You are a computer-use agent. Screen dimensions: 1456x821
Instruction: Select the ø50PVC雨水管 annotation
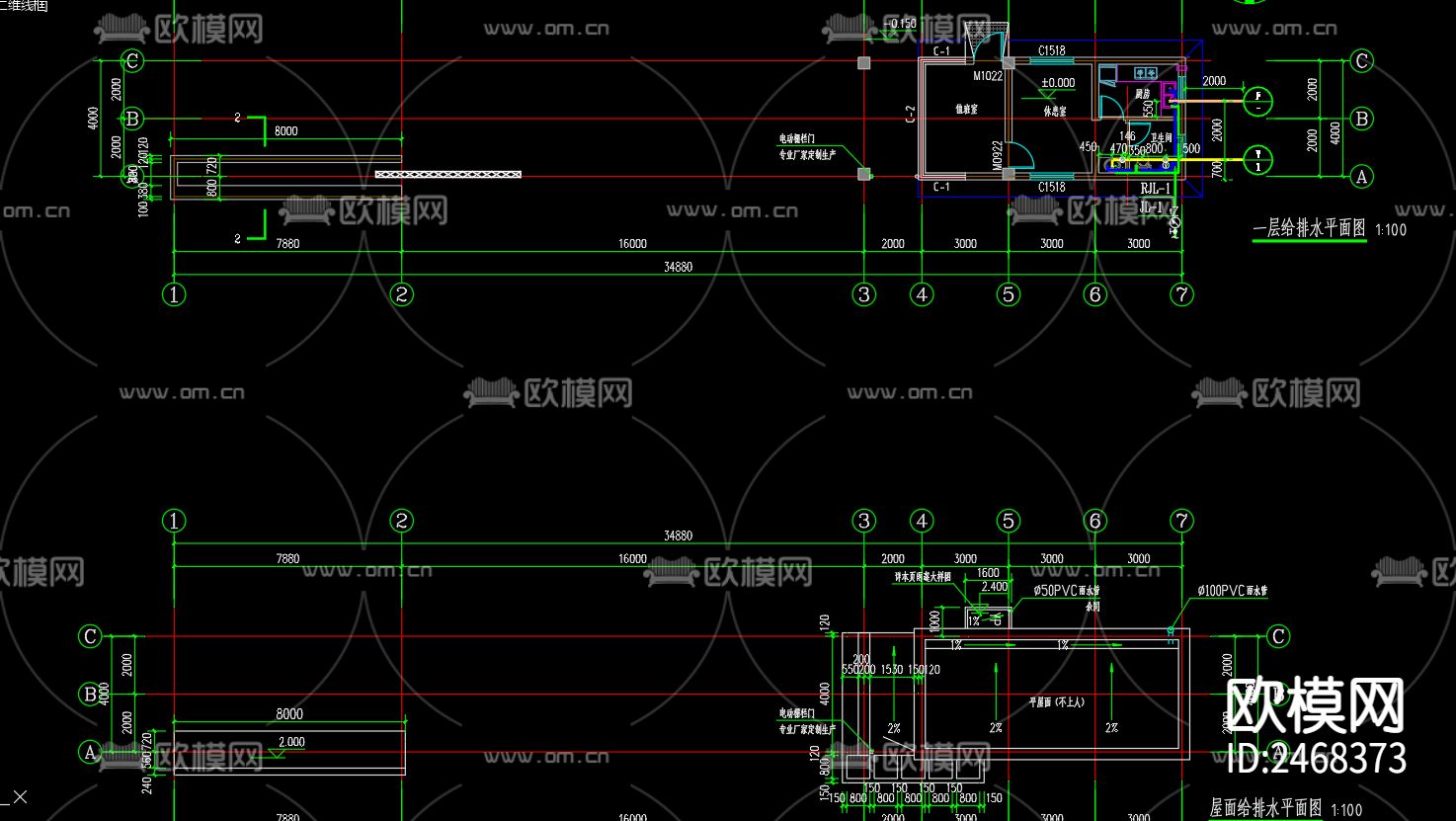[1068, 591]
